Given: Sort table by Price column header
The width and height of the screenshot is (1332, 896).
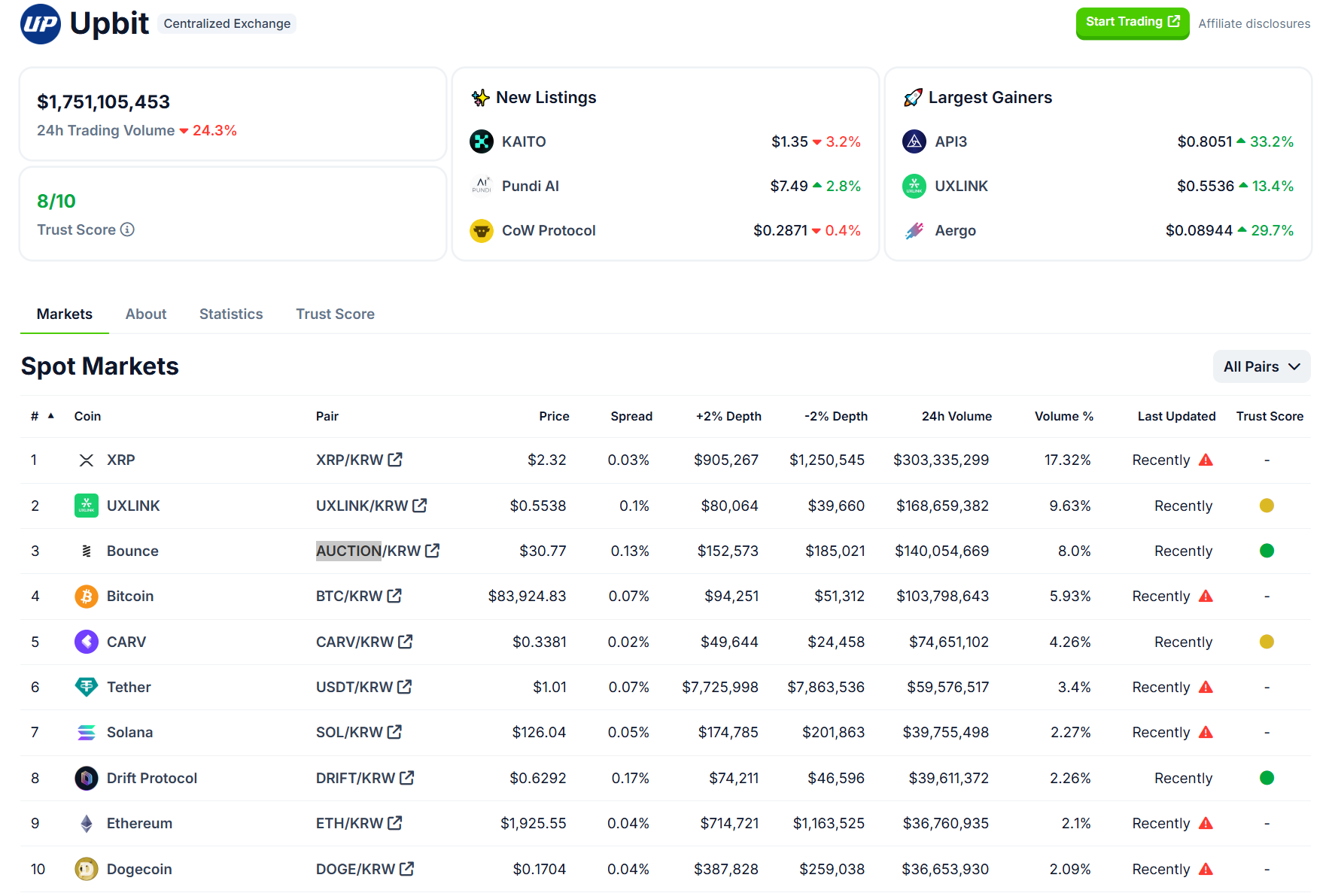Looking at the screenshot, I should [x=554, y=416].
